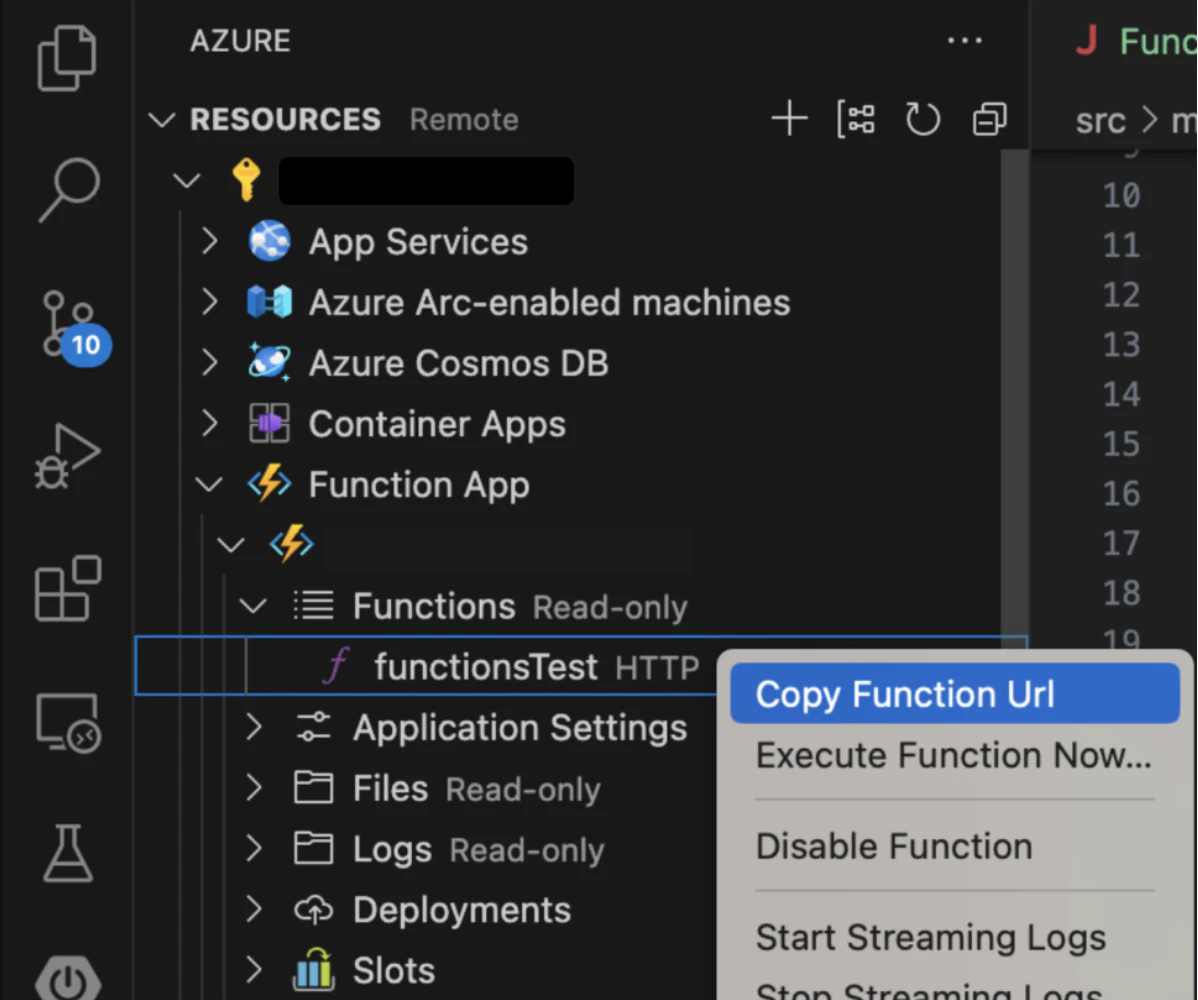Click the Application Settings sliders icon
This screenshot has width=1198, height=1000.
313,727
